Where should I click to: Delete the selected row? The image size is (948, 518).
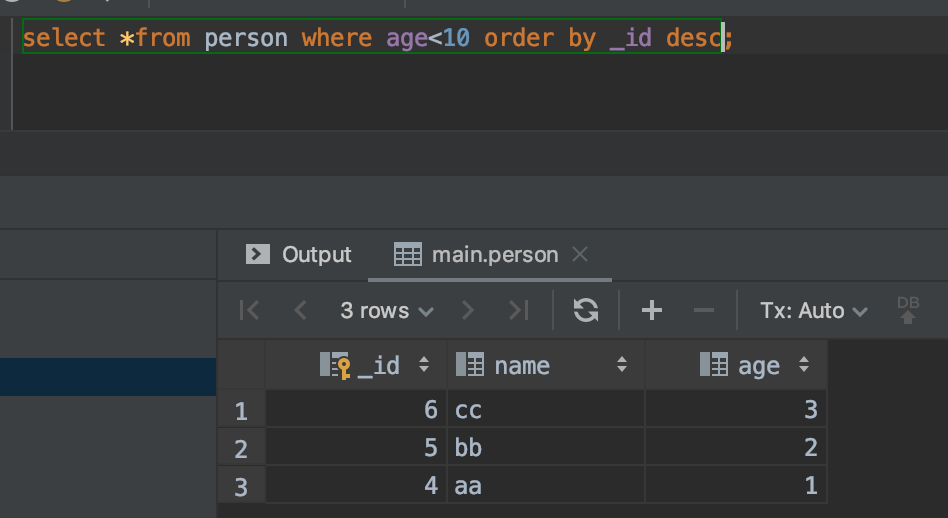tap(704, 311)
